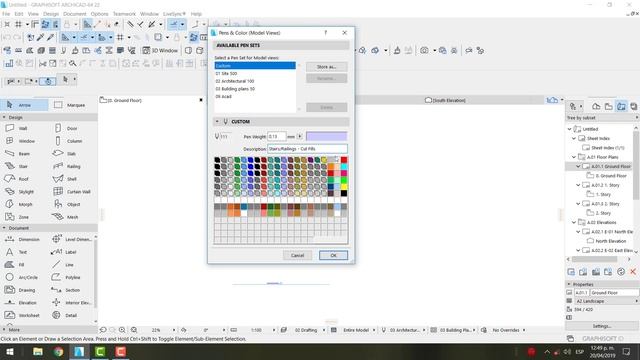Pick the Skylight tool
This screenshot has width=640, height=360.
coord(20,191)
